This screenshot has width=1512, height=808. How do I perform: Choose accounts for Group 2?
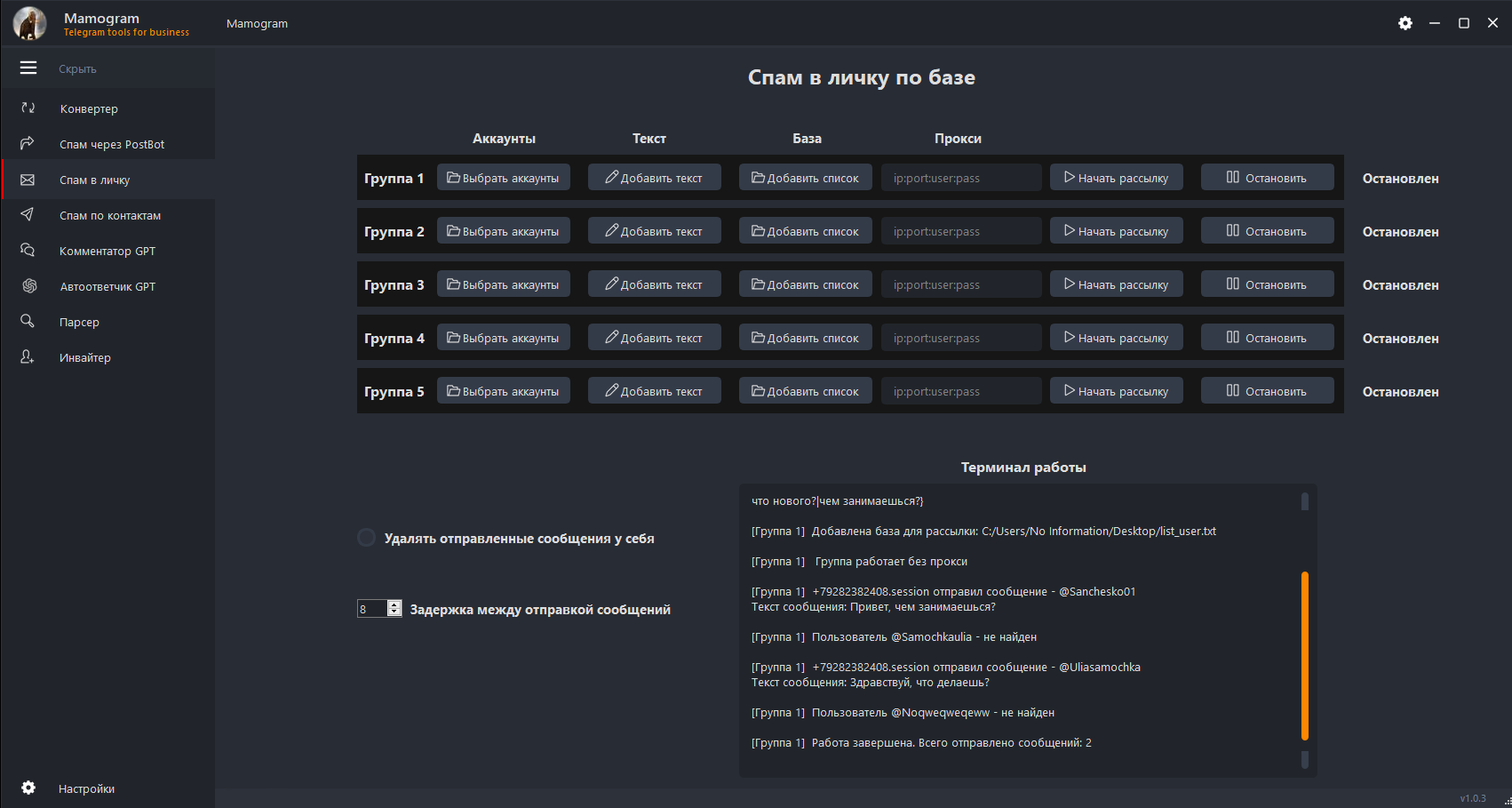503,231
